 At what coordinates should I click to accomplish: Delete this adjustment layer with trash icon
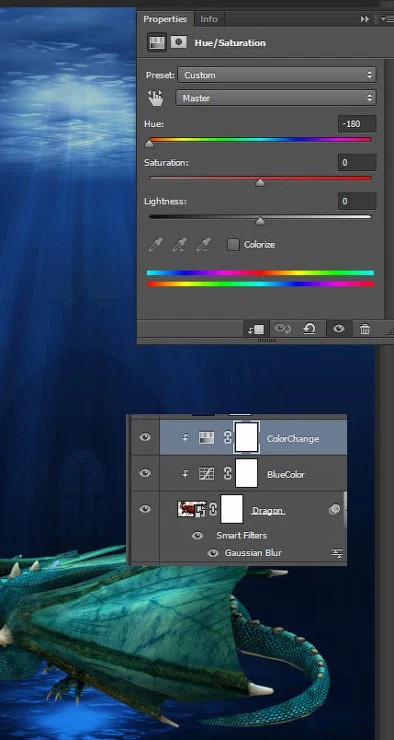[365, 329]
